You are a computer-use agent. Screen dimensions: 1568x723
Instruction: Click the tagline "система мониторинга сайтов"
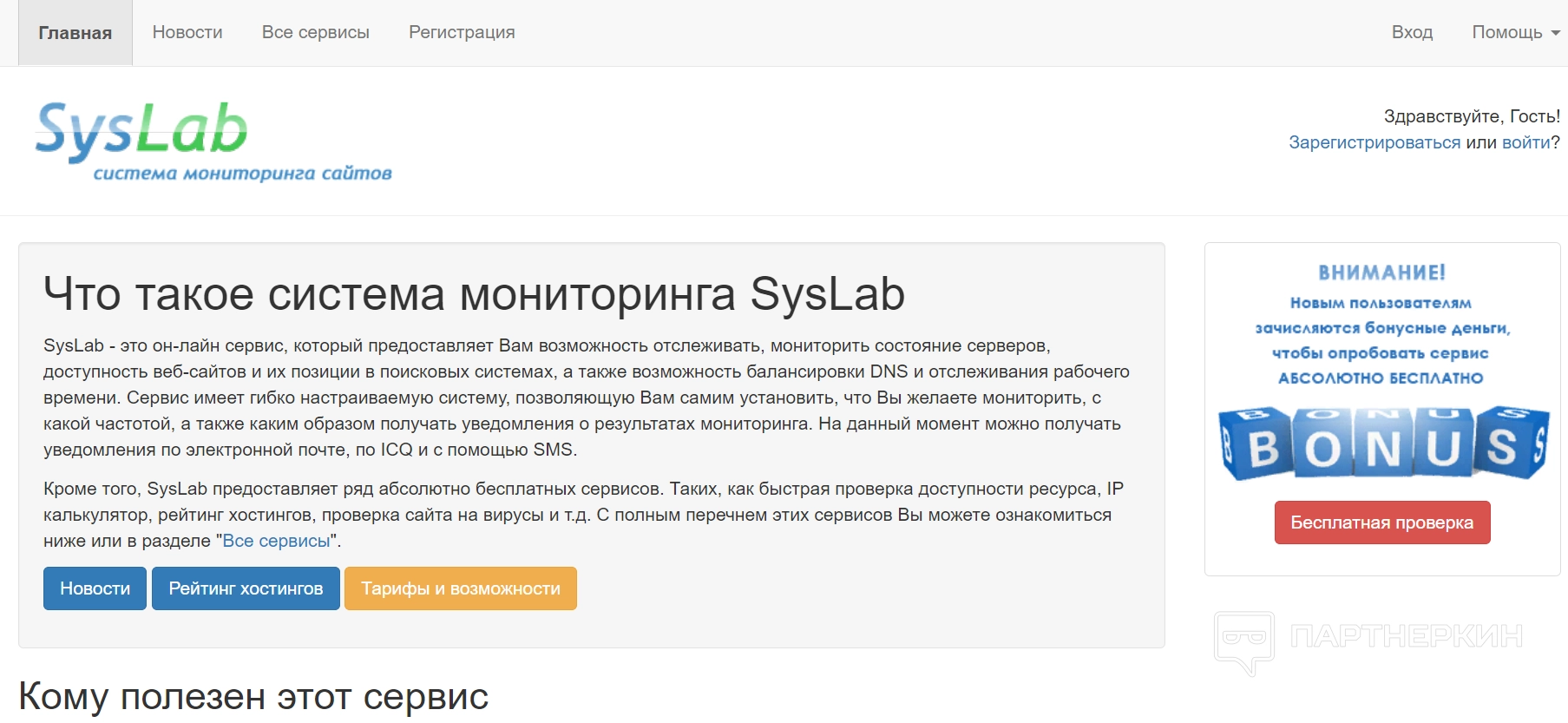(242, 174)
